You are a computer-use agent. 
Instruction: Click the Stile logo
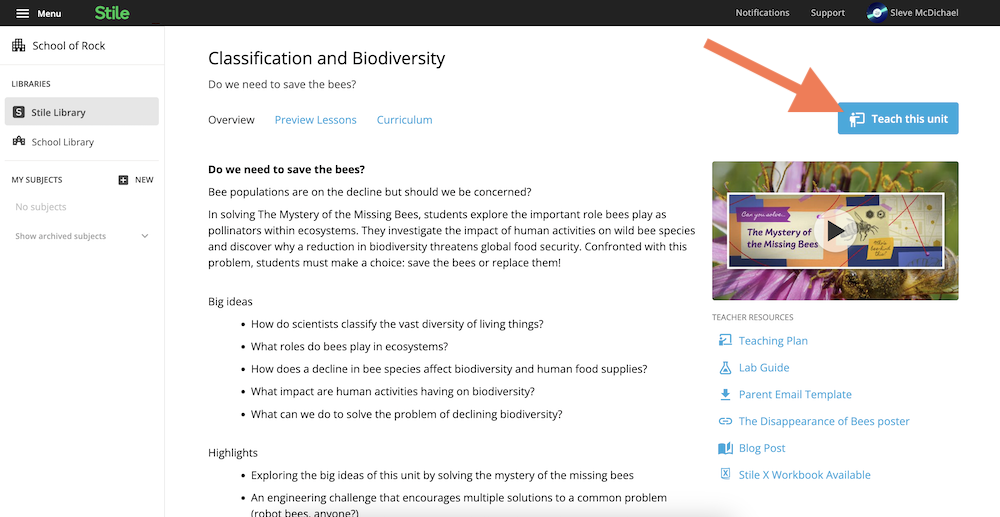(x=111, y=13)
